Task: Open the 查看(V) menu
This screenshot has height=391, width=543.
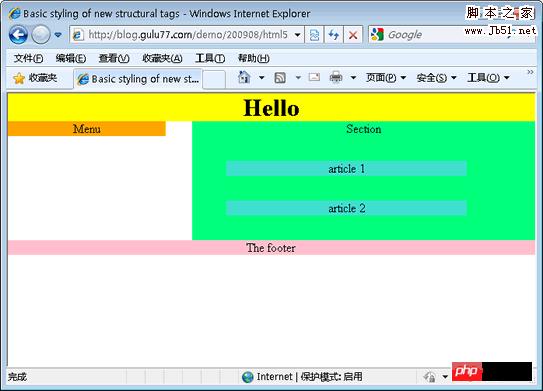Action: 114,58
